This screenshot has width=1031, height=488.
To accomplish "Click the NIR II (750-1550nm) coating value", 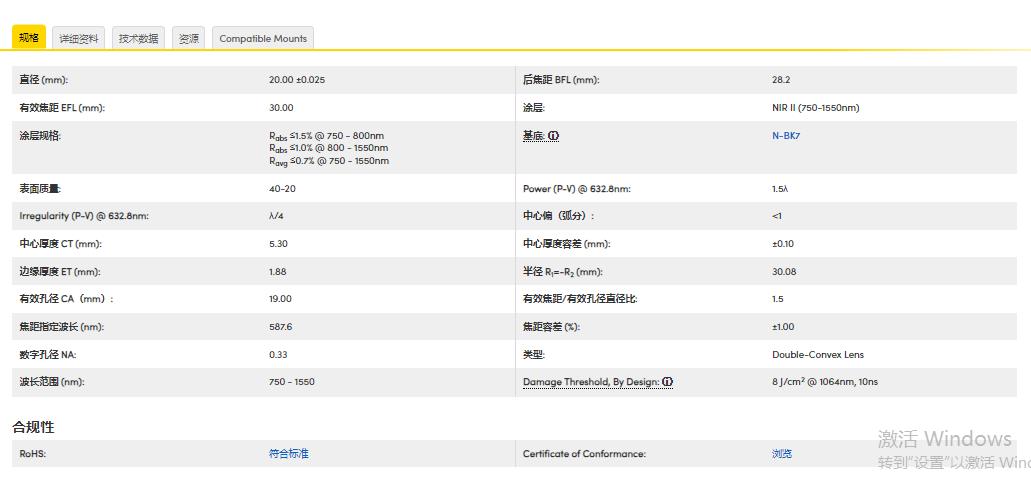I will click(x=815, y=108).
